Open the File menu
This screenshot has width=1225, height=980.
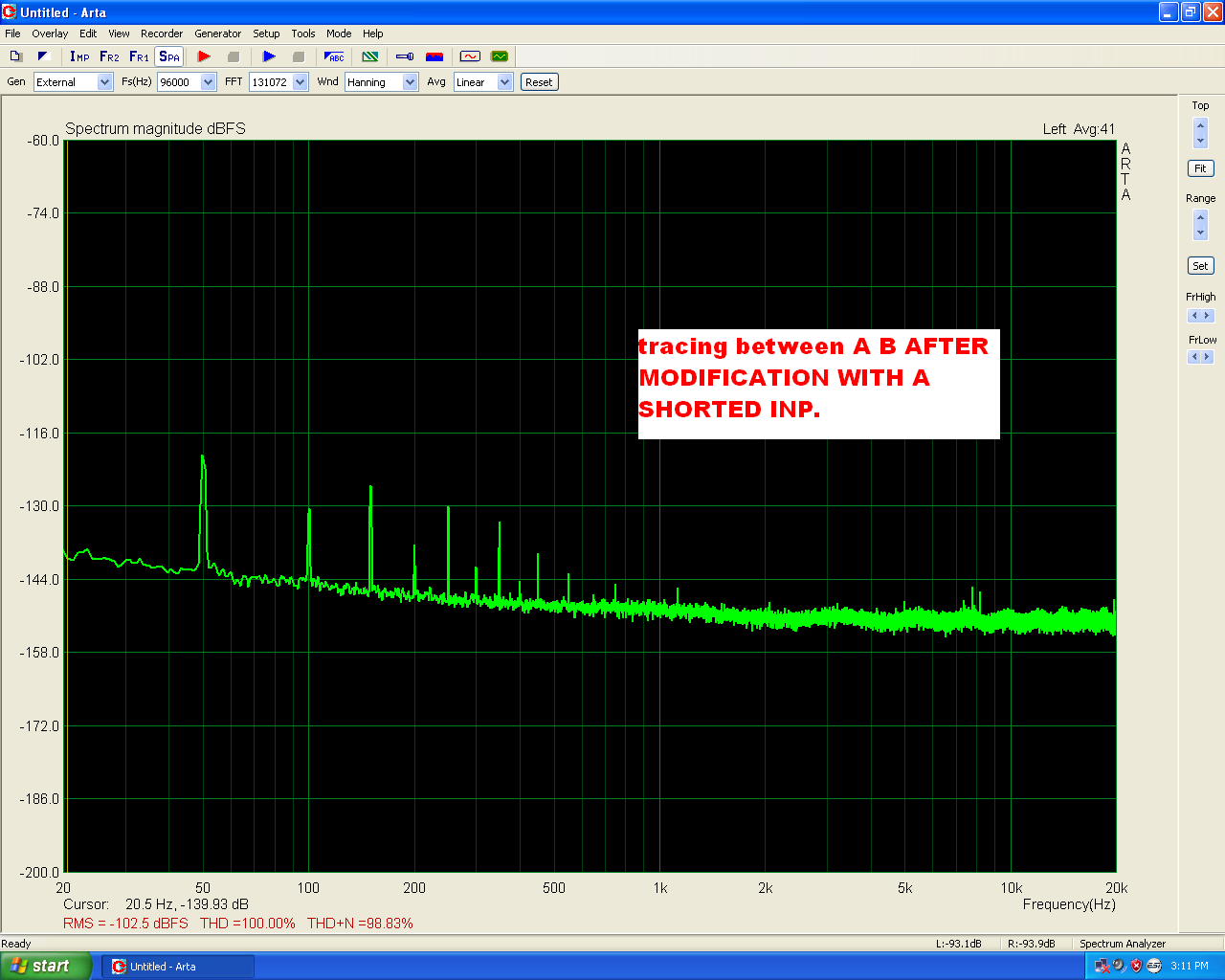(x=12, y=33)
